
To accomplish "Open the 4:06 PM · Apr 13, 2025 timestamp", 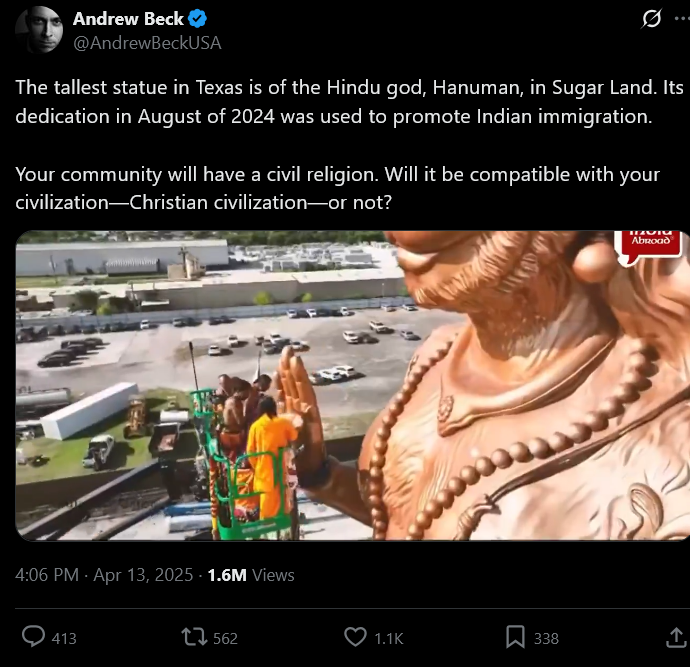I will coord(104,575).
